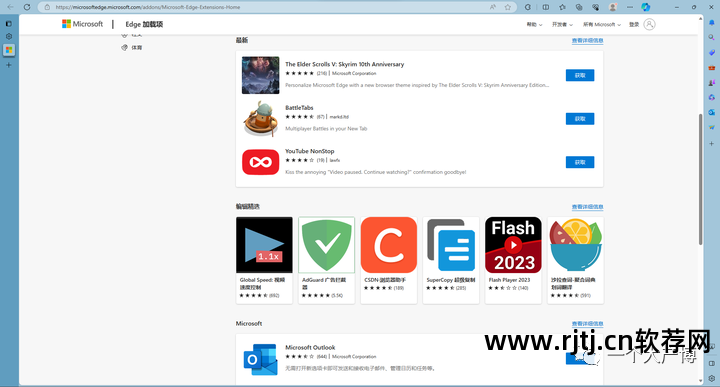Open tab actions menu in vertical tabs
Image resolution: width=720 pixels, height=387 pixels.
pyautogui.click(x=9, y=23)
